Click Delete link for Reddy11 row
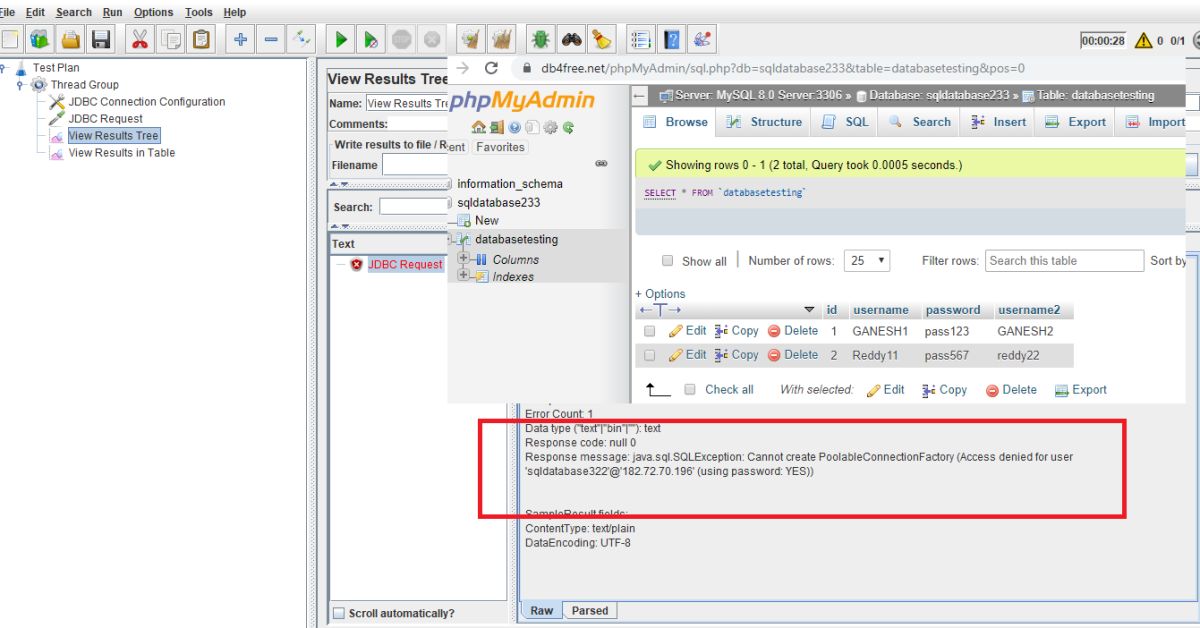Screen dimensions: 1200x628 point(792,355)
